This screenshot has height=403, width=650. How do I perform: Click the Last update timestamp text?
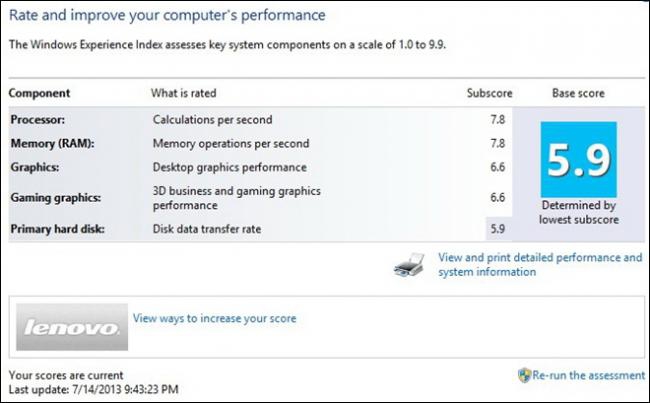[x=96, y=388]
